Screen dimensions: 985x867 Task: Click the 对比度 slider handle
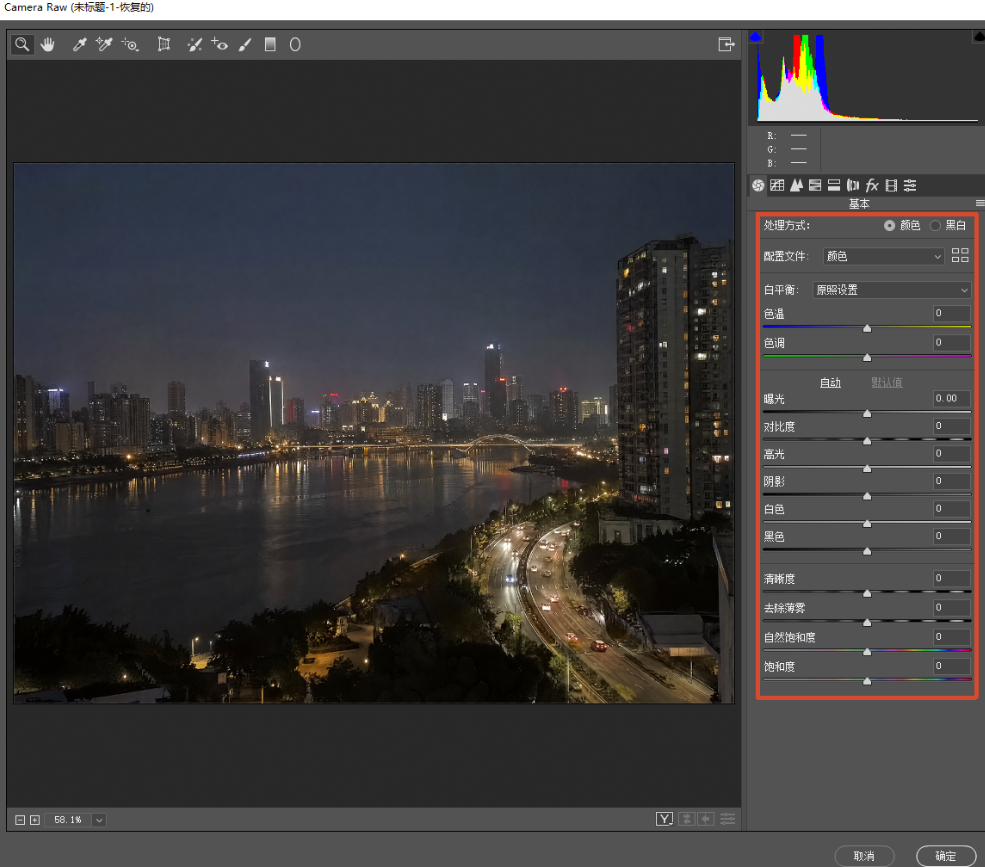(x=867, y=441)
